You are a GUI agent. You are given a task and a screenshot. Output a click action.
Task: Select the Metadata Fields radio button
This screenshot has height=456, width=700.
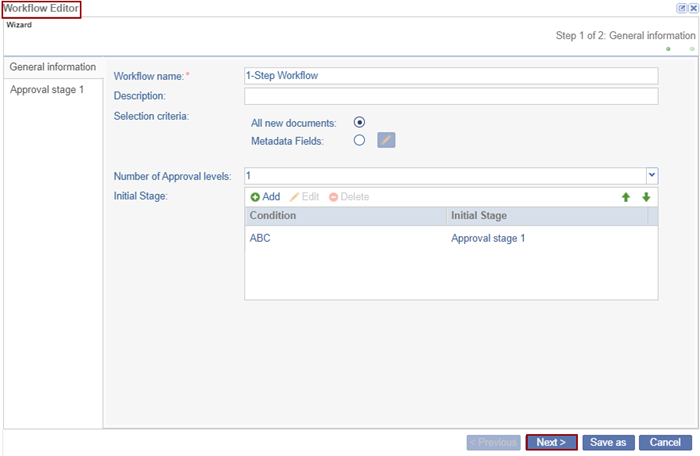pos(359,141)
